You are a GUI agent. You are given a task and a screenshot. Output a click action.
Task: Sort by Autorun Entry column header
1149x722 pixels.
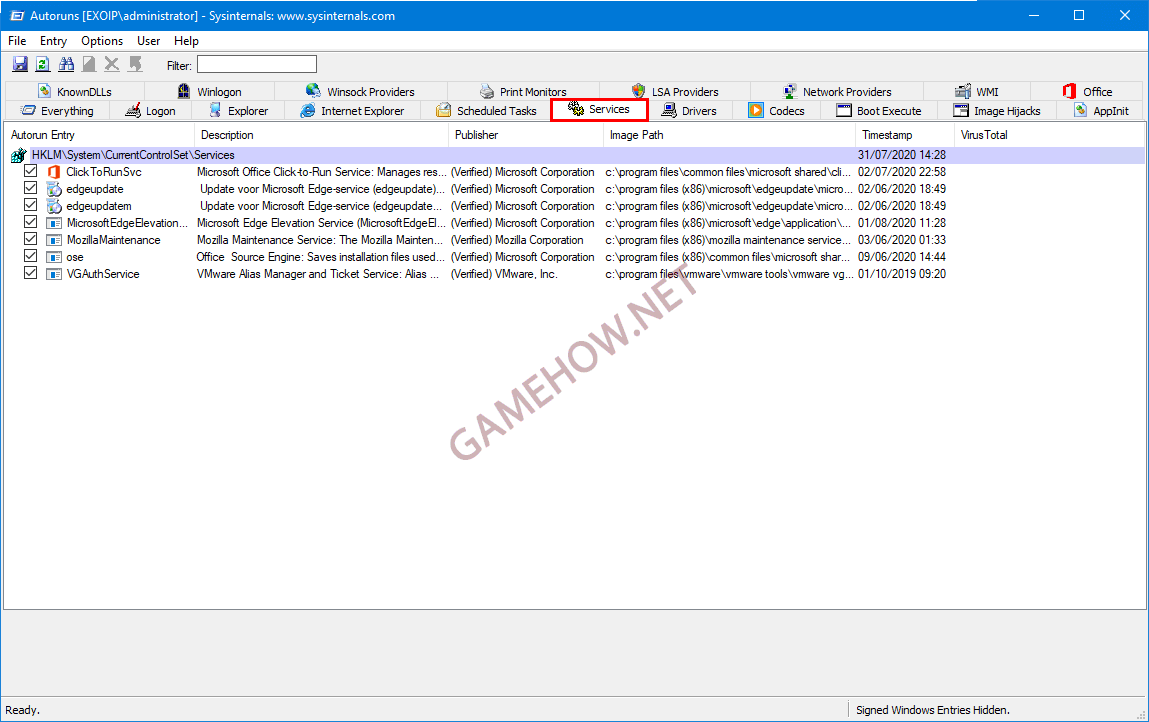(100, 135)
